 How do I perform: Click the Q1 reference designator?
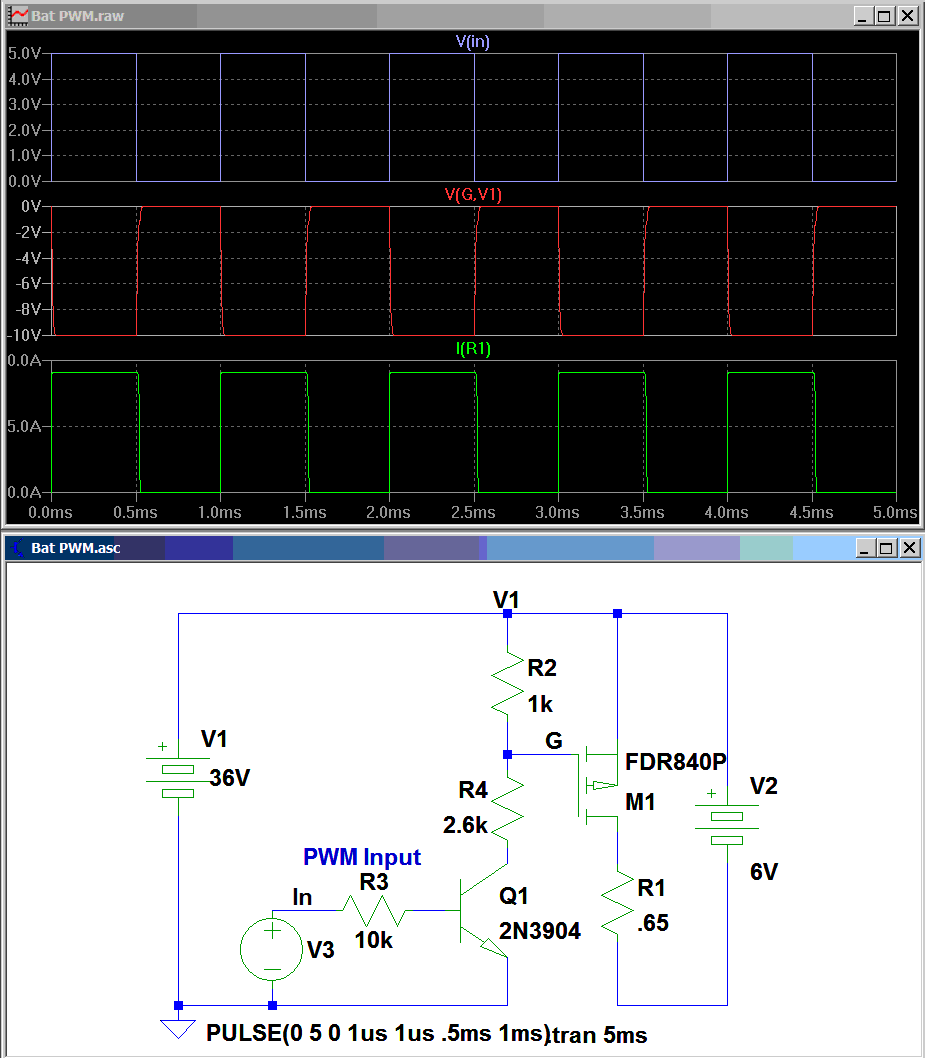click(513, 896)
